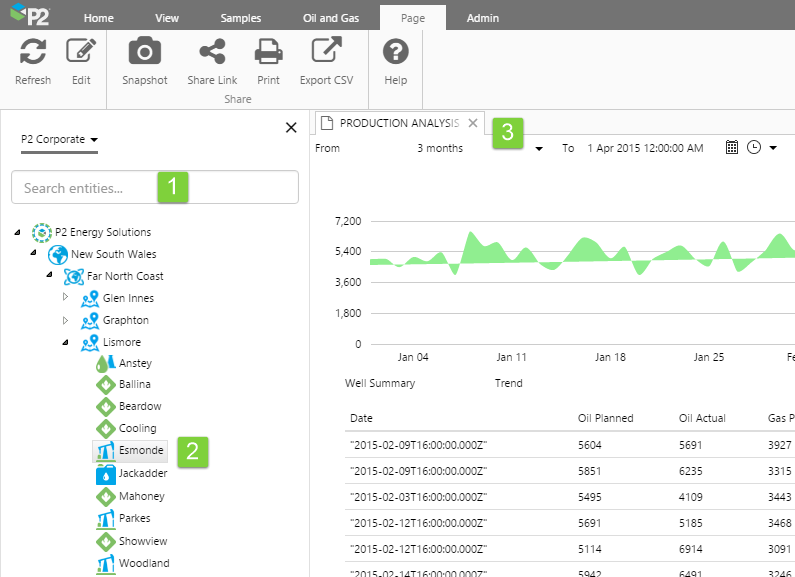
Task: Select the Trend tab
Action: click(x=508, y=383)
